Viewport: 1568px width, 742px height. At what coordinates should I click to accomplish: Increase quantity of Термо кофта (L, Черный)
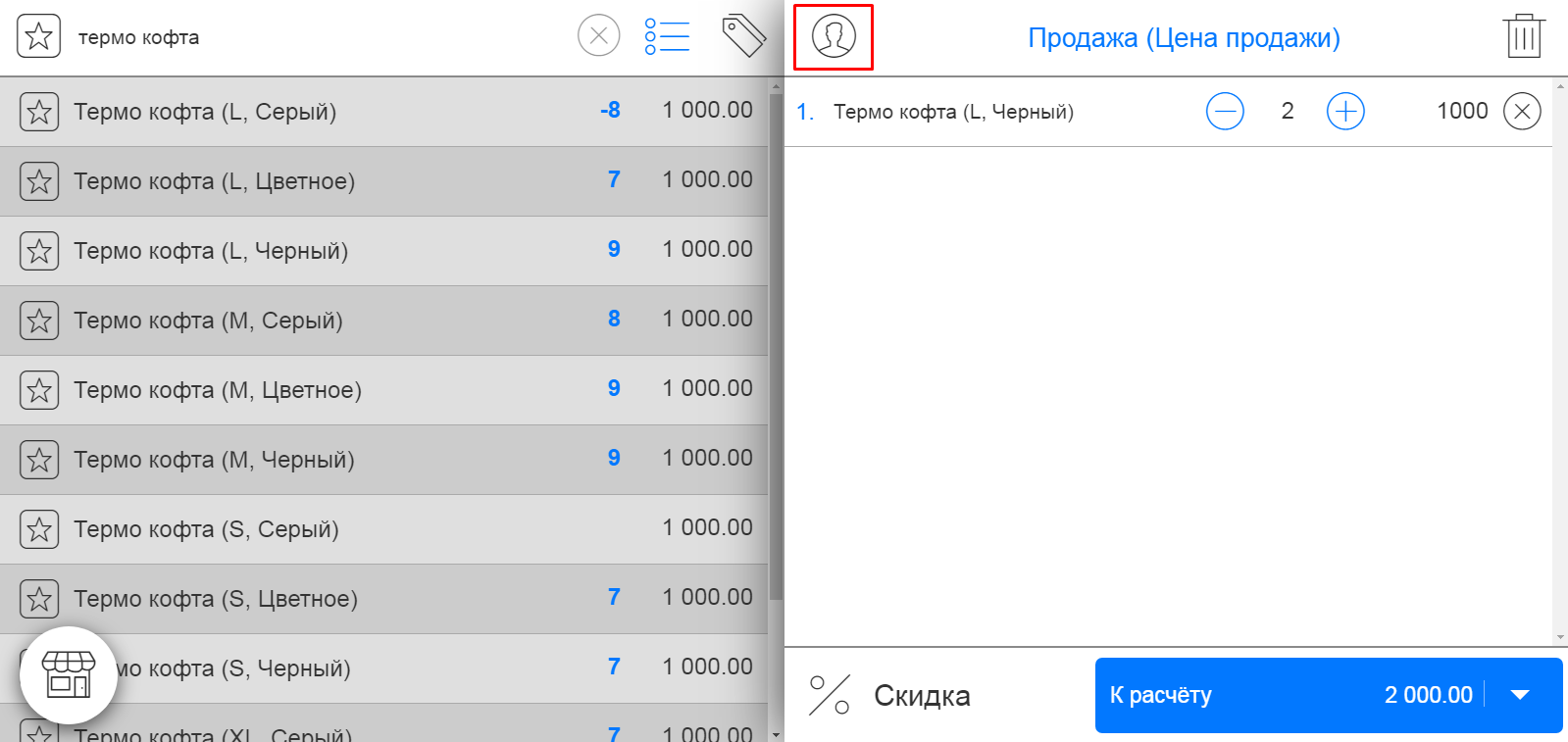pos(1345,111)
